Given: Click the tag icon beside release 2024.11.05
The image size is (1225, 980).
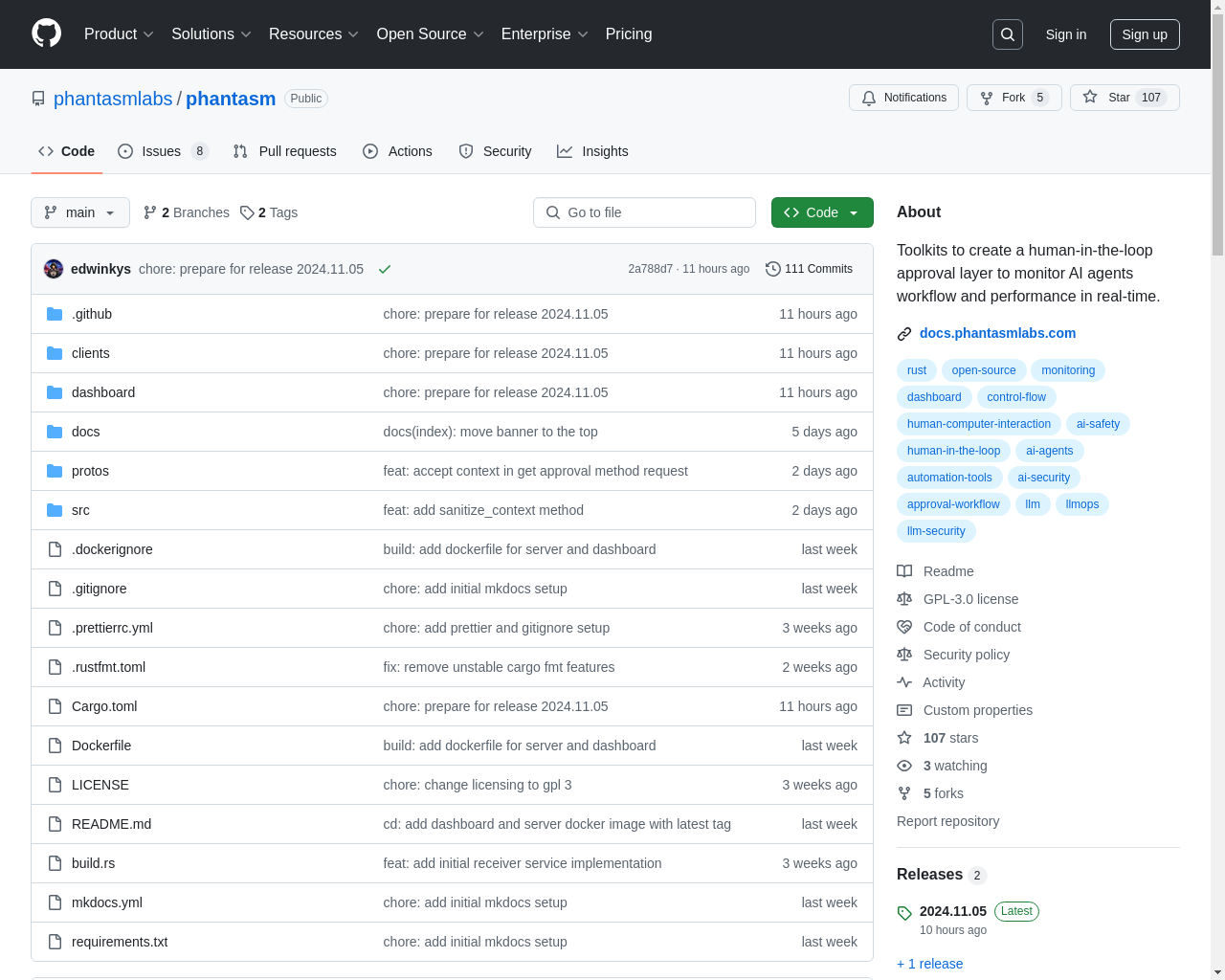Looking at the screenshot, I should pyautogui.click(x=904, y=913).
